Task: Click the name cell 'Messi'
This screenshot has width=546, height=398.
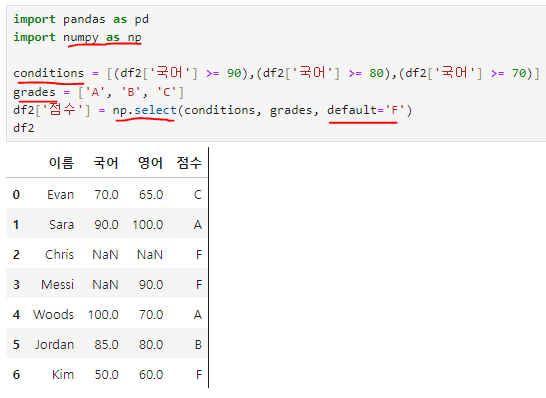Action: pyautogui.click(x=57, y=284)
